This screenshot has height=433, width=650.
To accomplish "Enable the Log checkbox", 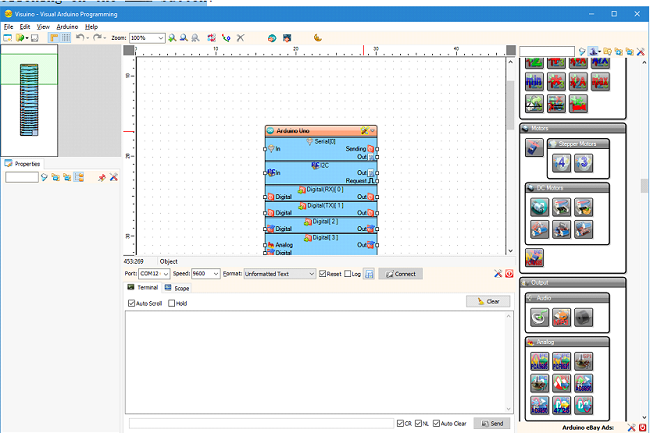I will click(347, 274).
